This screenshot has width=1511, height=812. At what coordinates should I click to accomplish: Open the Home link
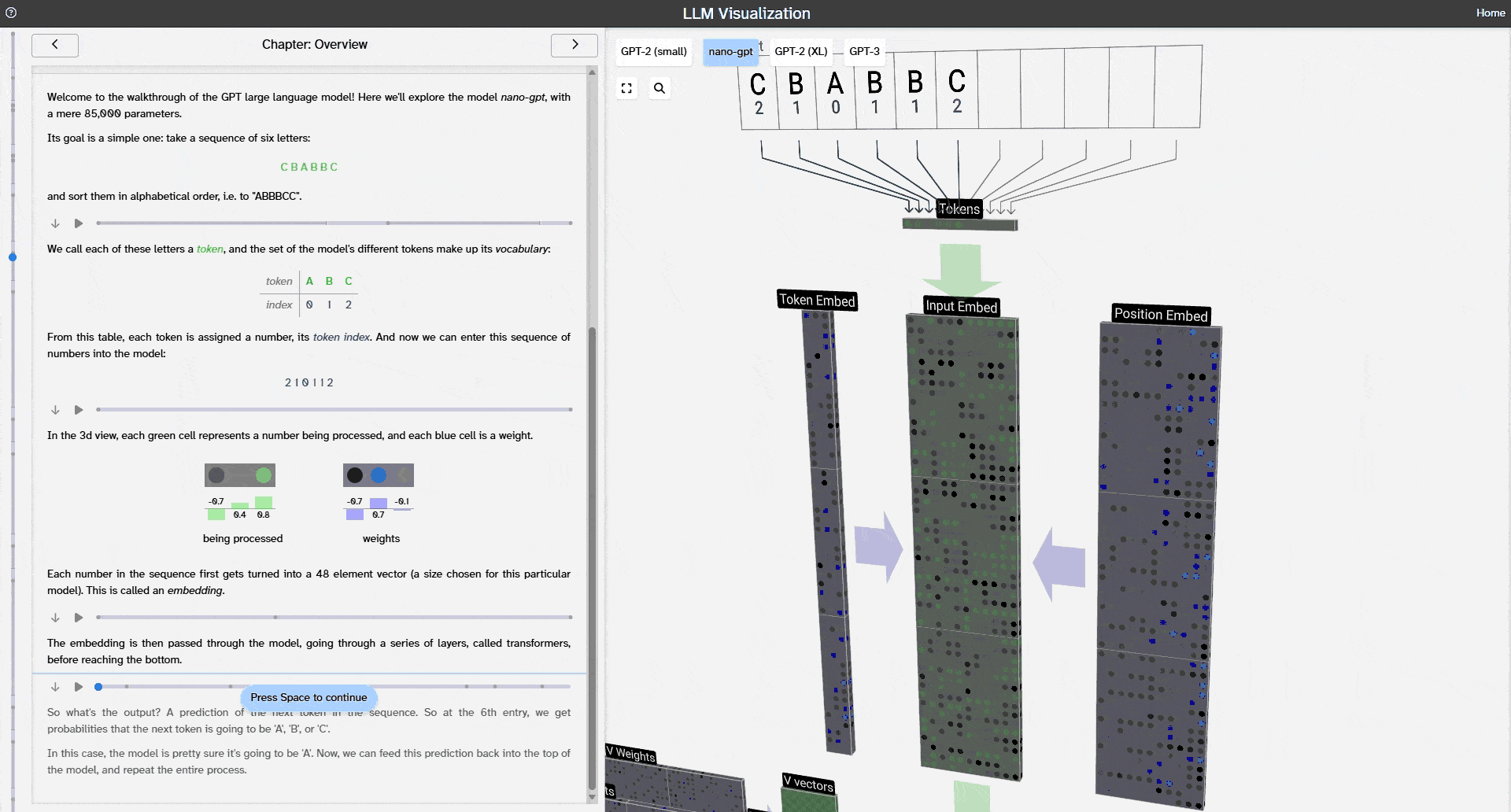(1490, 13)
